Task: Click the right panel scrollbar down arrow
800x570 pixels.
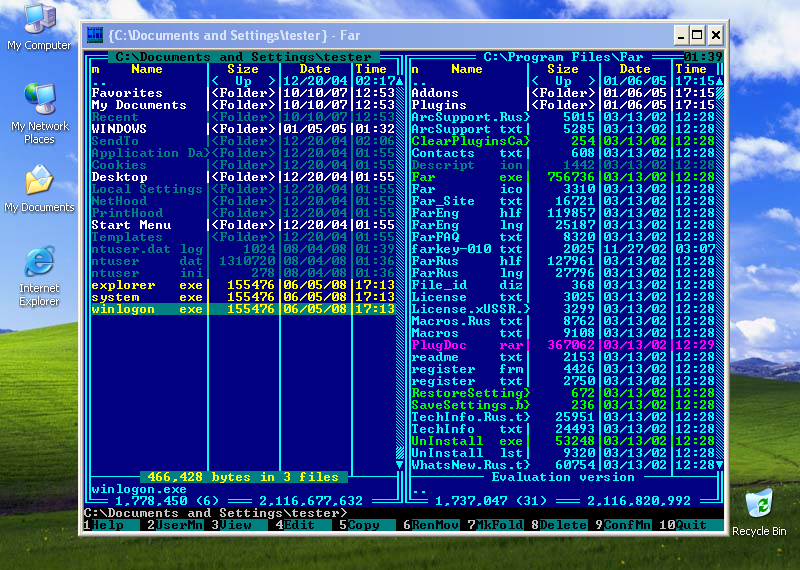Action: tap(719, 465)
